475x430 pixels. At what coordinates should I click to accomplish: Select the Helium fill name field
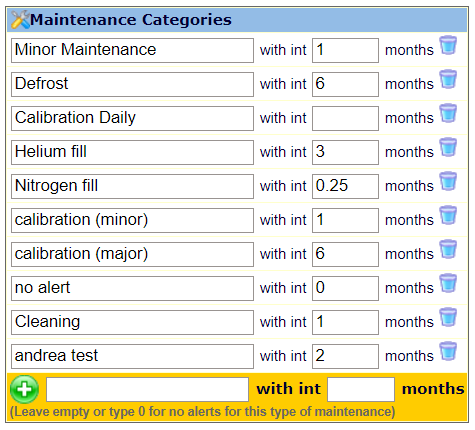coord(132,152)
